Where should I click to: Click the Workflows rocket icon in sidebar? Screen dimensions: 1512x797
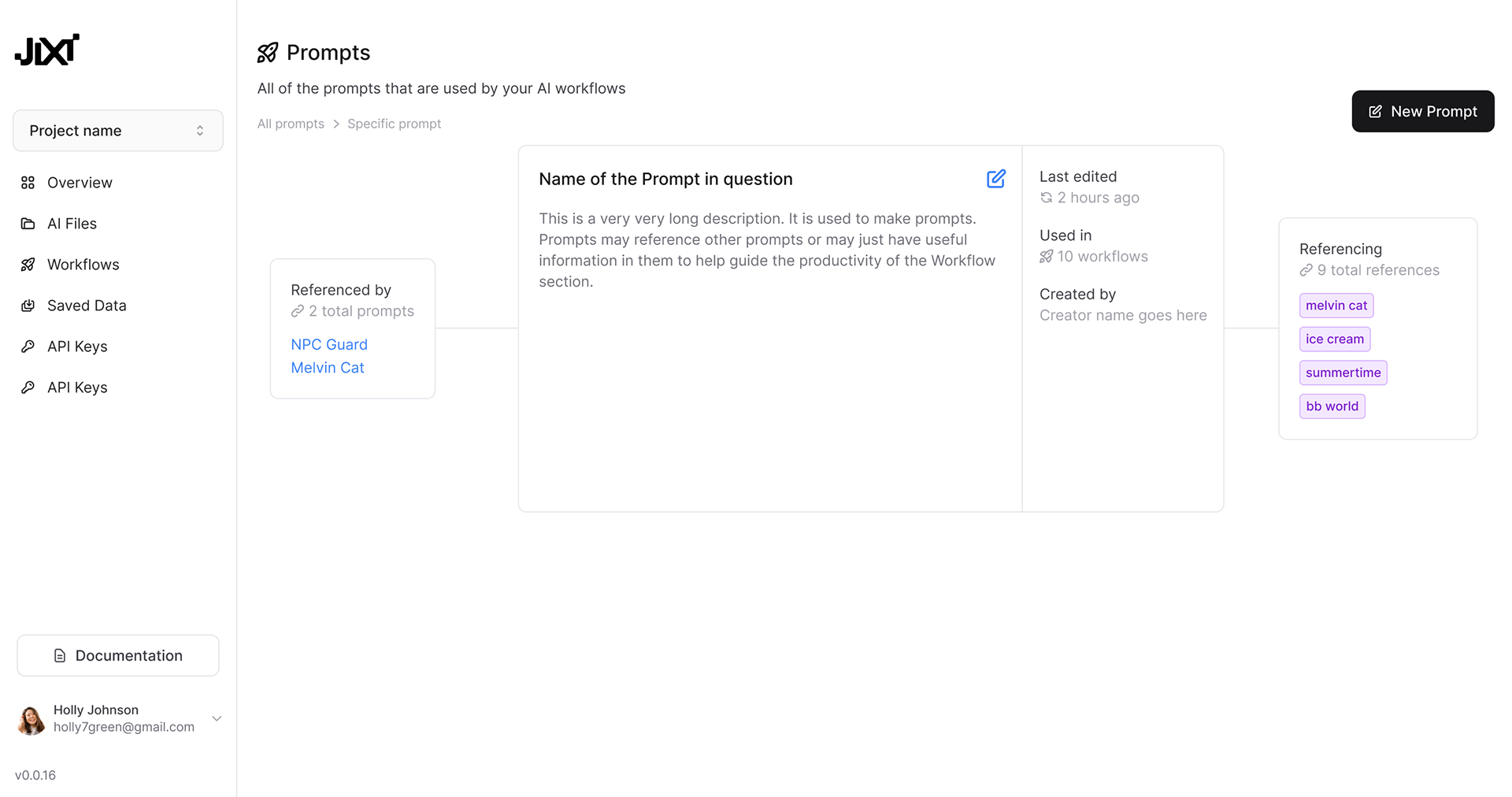[28, 265]
